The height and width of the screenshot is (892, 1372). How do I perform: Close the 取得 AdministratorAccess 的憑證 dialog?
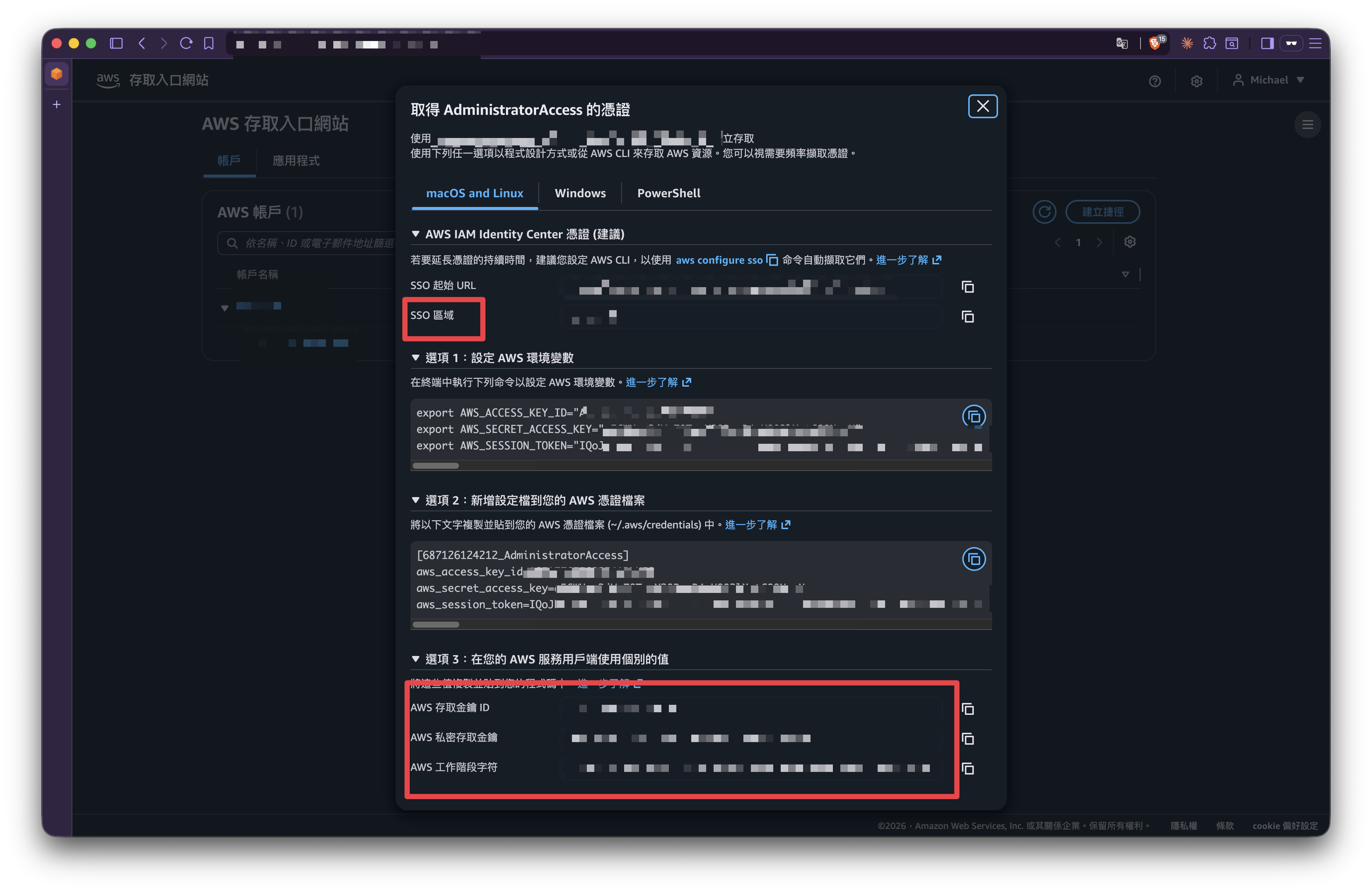[x=983, y=106]
